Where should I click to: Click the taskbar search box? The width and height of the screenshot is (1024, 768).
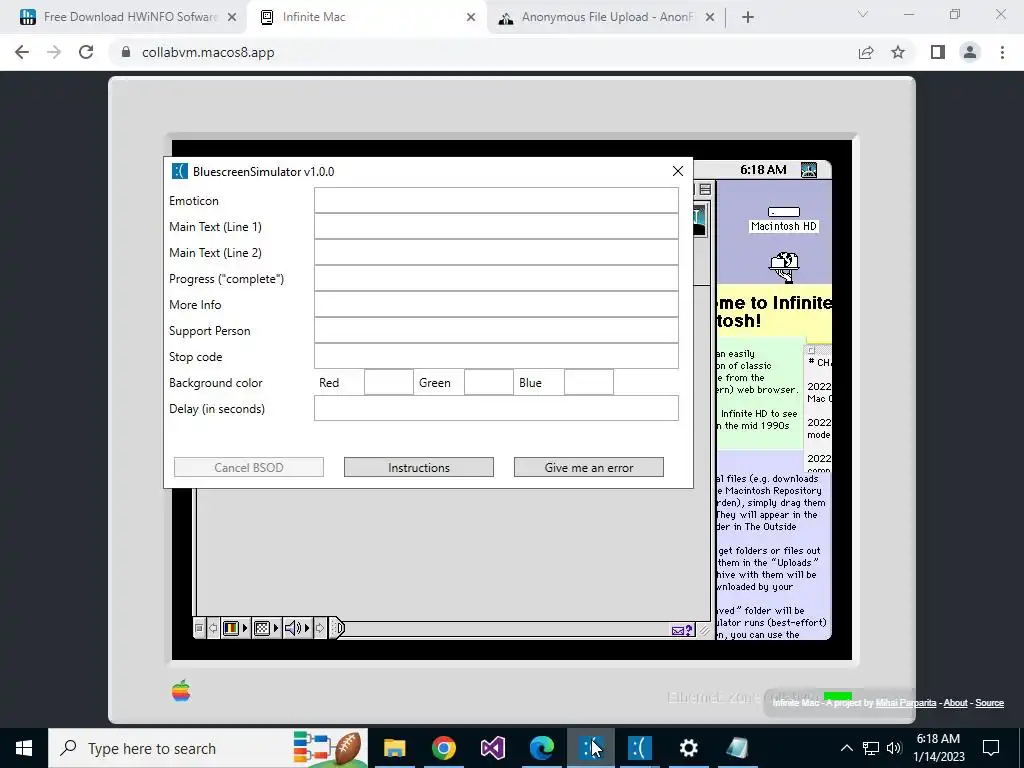tap(208, 748)
